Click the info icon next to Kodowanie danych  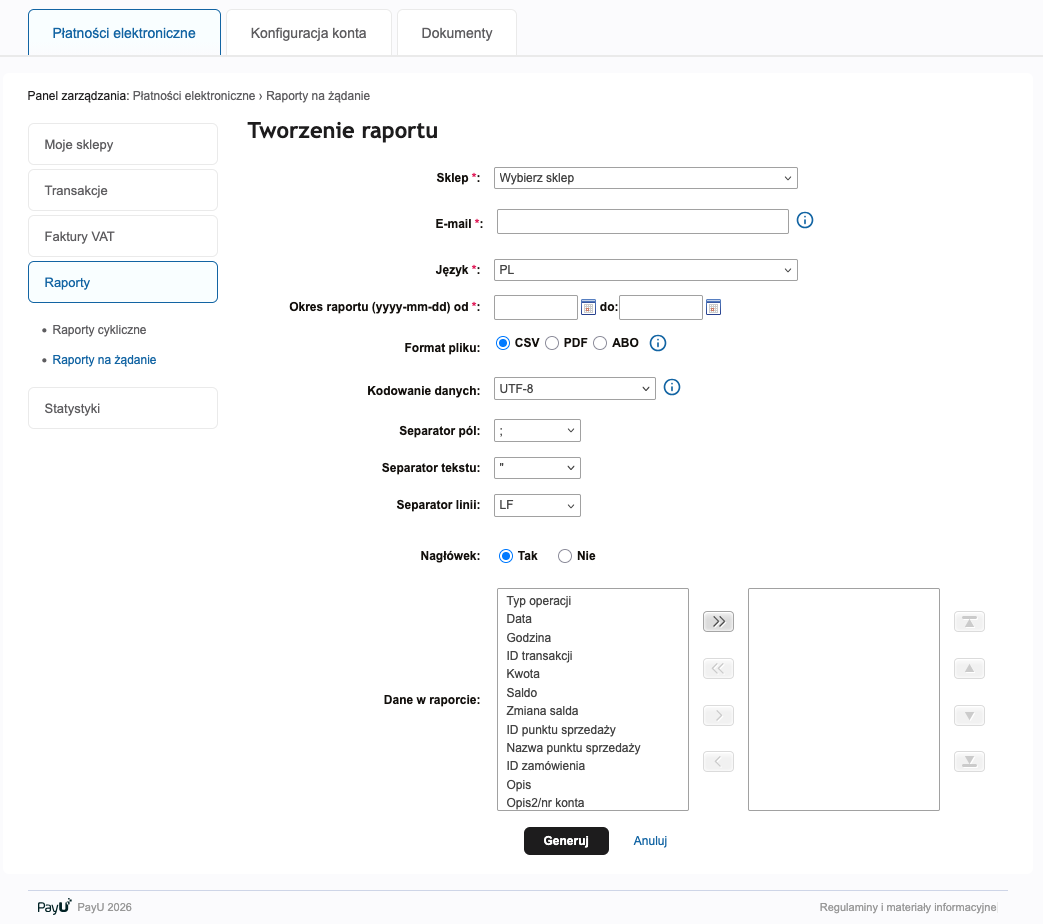(672, 388)
